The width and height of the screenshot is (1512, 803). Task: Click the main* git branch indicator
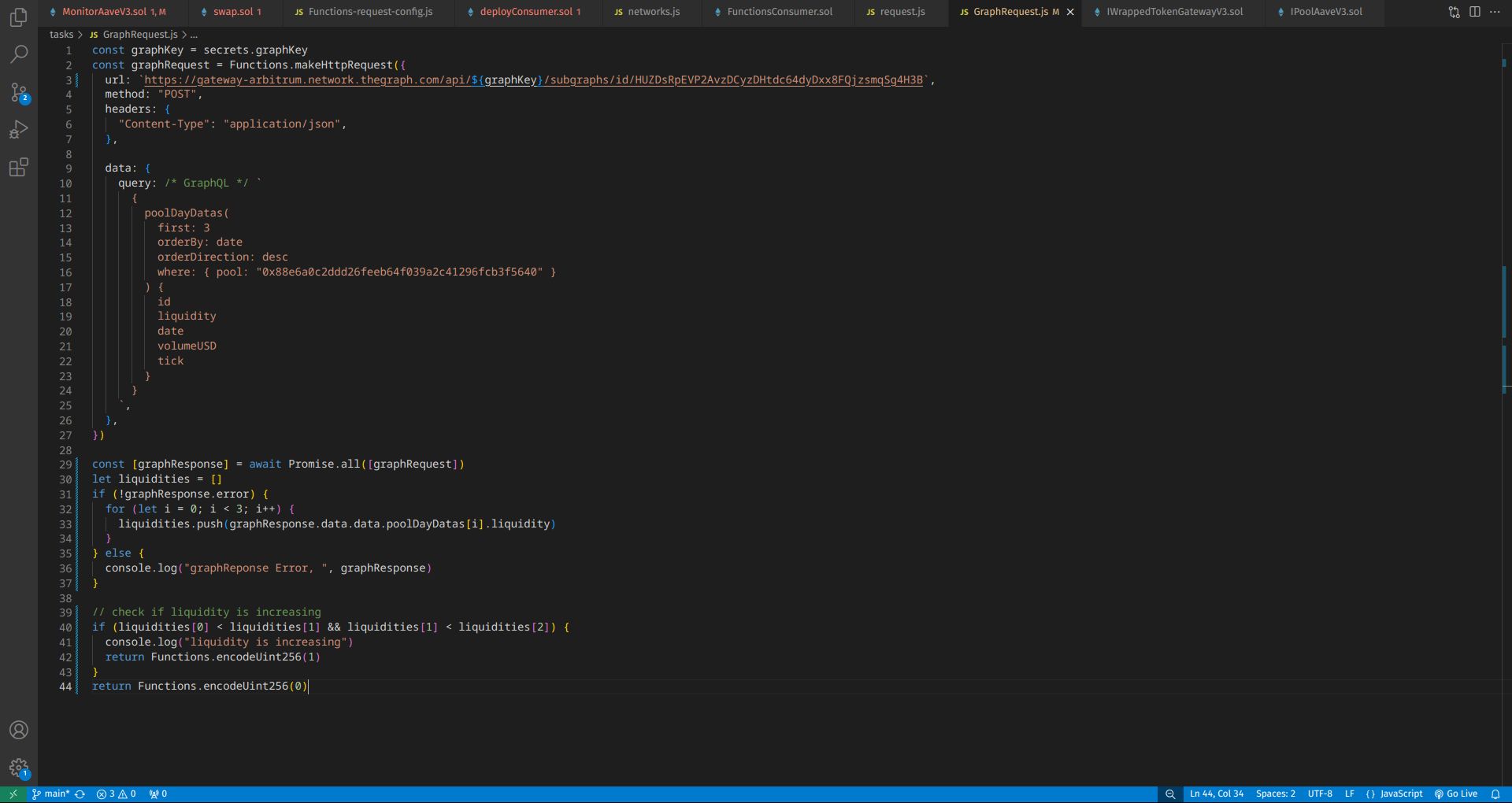[x=50, y=794]
